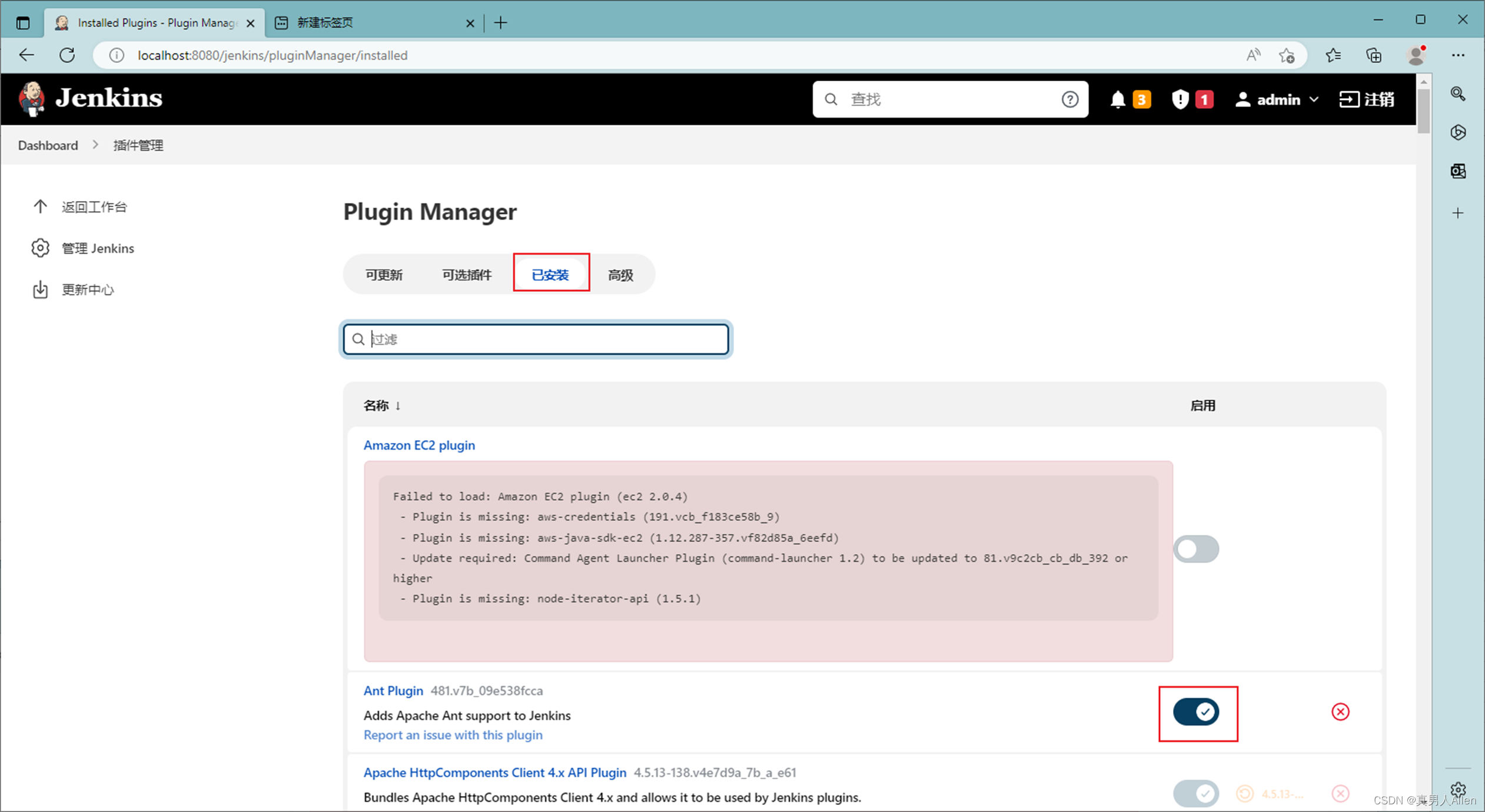Open the browser settings ellipsis menu
This screenshot has height=812, width=1485.
click(1459, 55)
